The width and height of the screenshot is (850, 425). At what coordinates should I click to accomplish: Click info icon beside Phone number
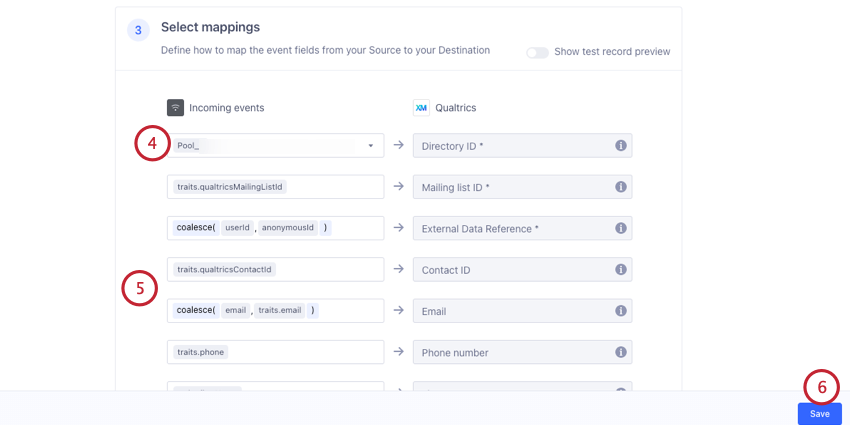coord(620,352)
